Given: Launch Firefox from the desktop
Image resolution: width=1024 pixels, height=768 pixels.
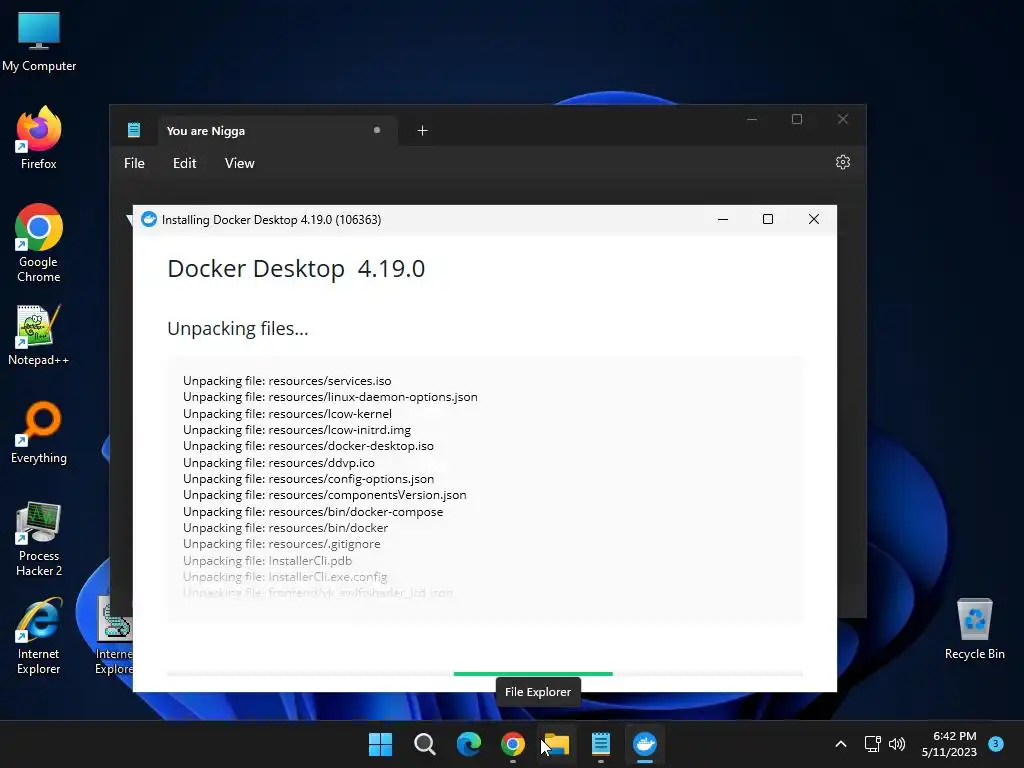Looking at the screenshot, I should [39, 138].
